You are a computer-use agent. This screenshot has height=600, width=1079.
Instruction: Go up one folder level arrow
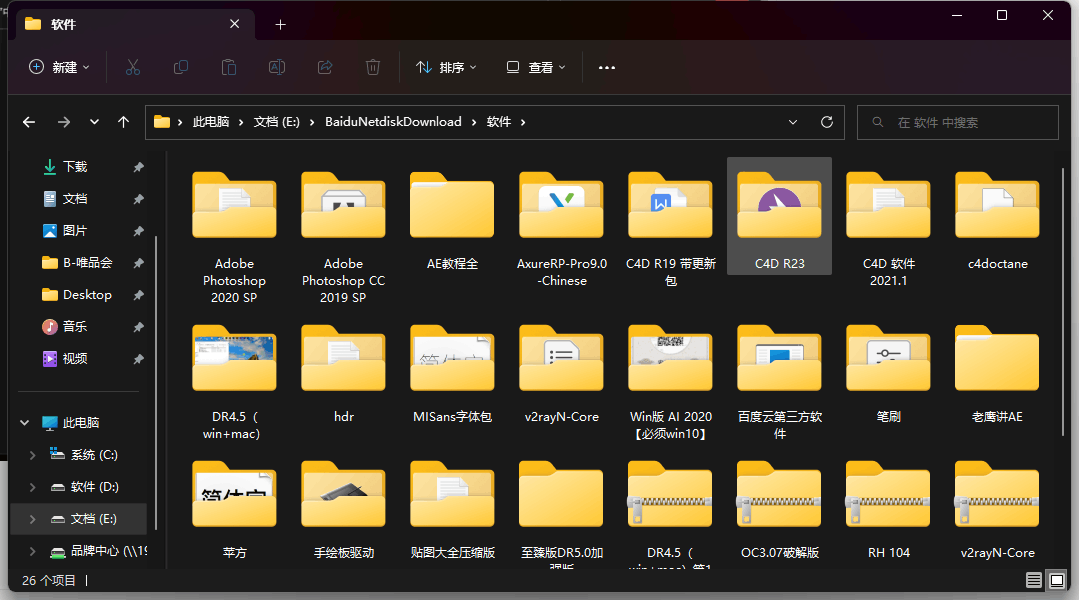(124, 122)
